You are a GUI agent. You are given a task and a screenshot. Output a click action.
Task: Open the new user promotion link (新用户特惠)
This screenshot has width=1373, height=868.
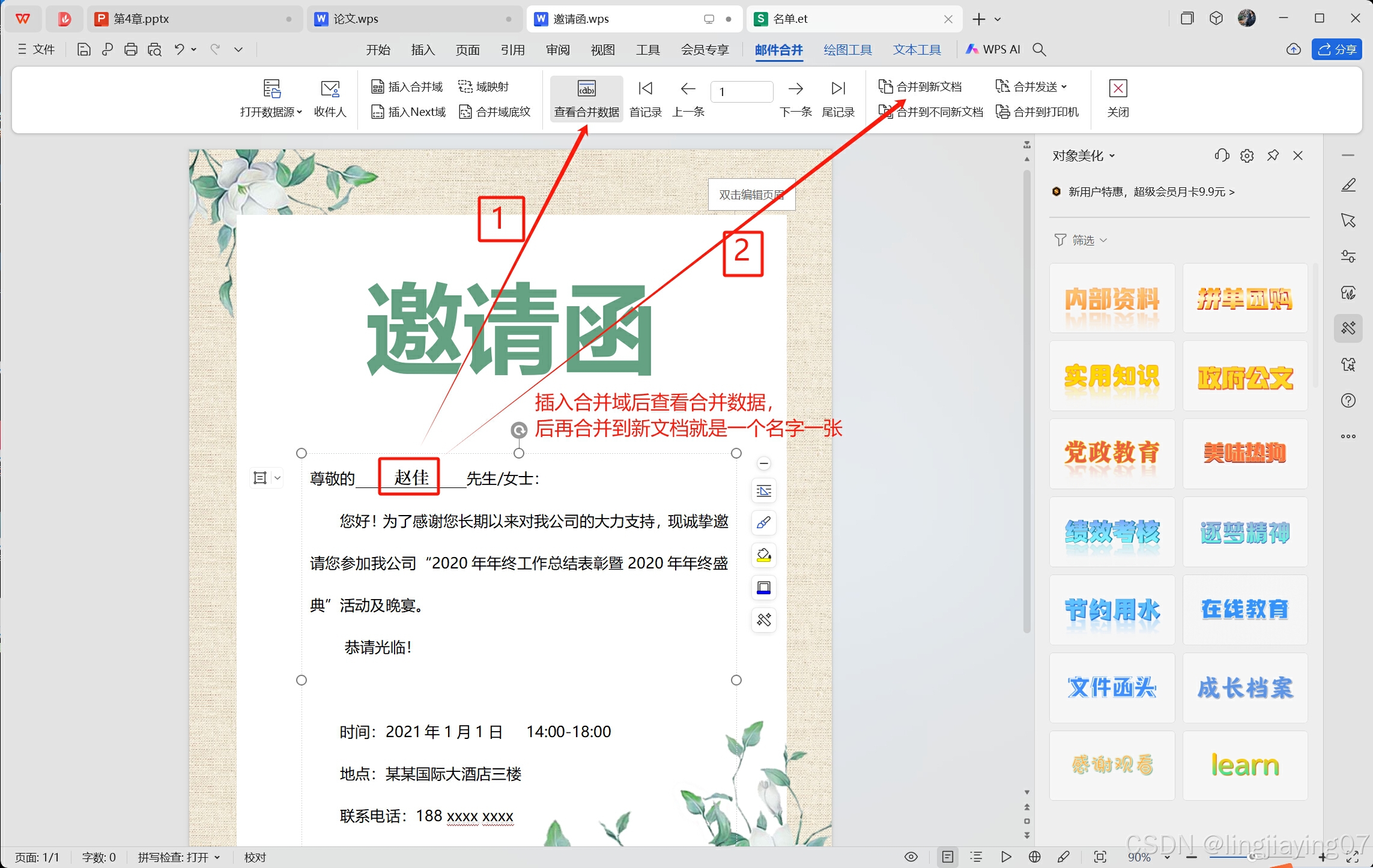tap(1151, 192)
